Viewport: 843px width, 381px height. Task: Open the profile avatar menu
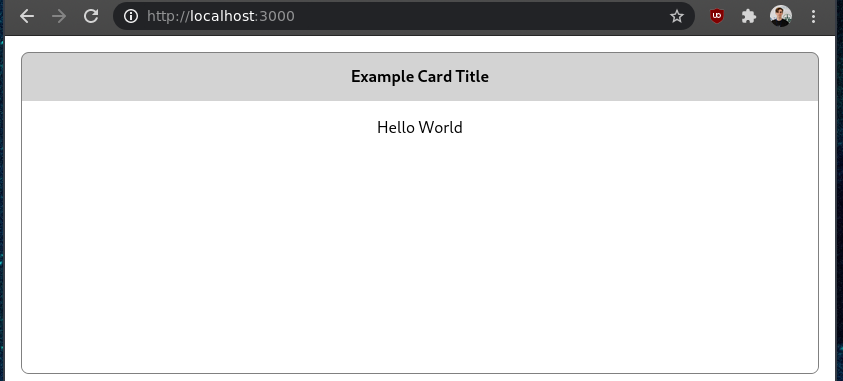coord(781,16)
